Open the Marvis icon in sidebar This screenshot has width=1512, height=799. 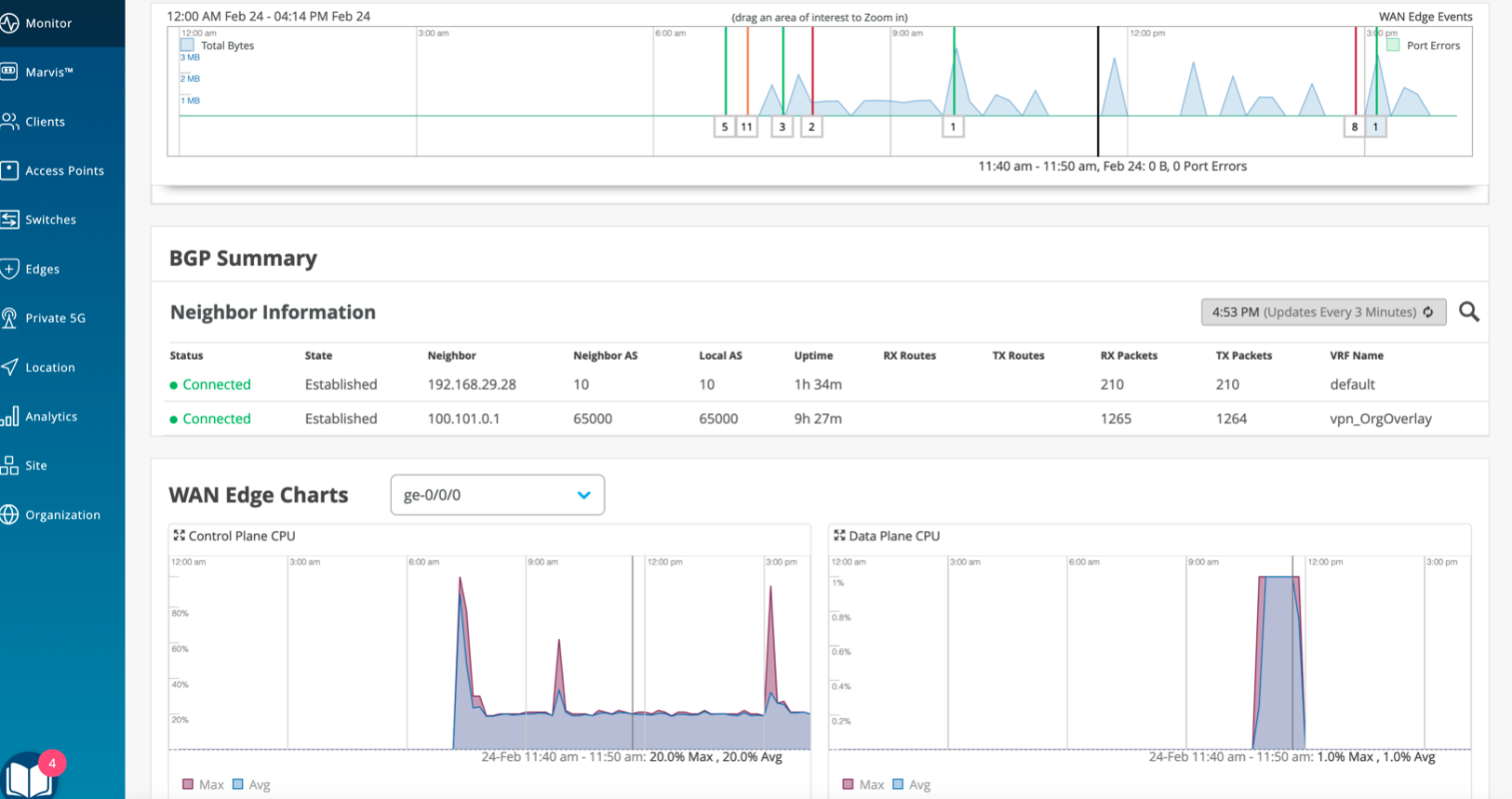(x=9, y=72)
